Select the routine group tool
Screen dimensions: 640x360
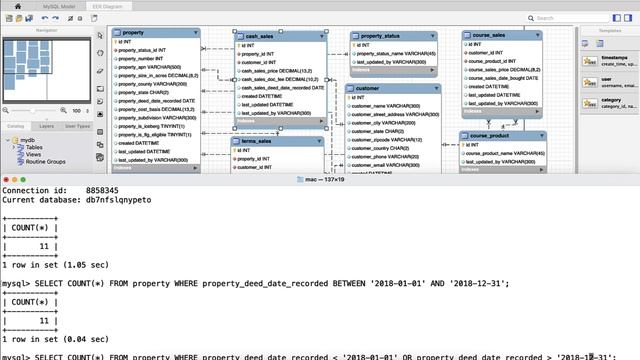pos(100,158)
